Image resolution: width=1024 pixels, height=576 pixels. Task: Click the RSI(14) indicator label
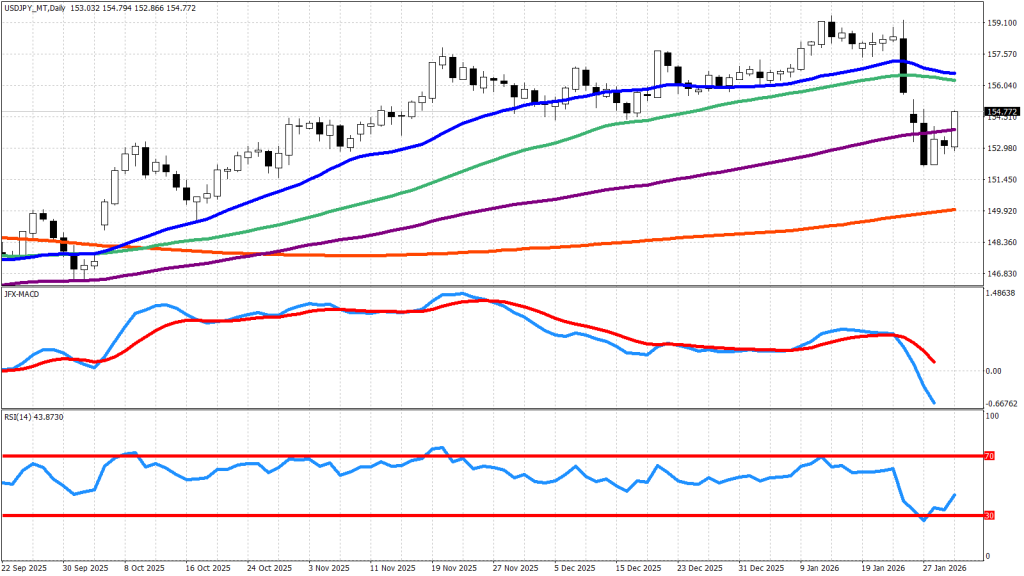tap(19, 415)
